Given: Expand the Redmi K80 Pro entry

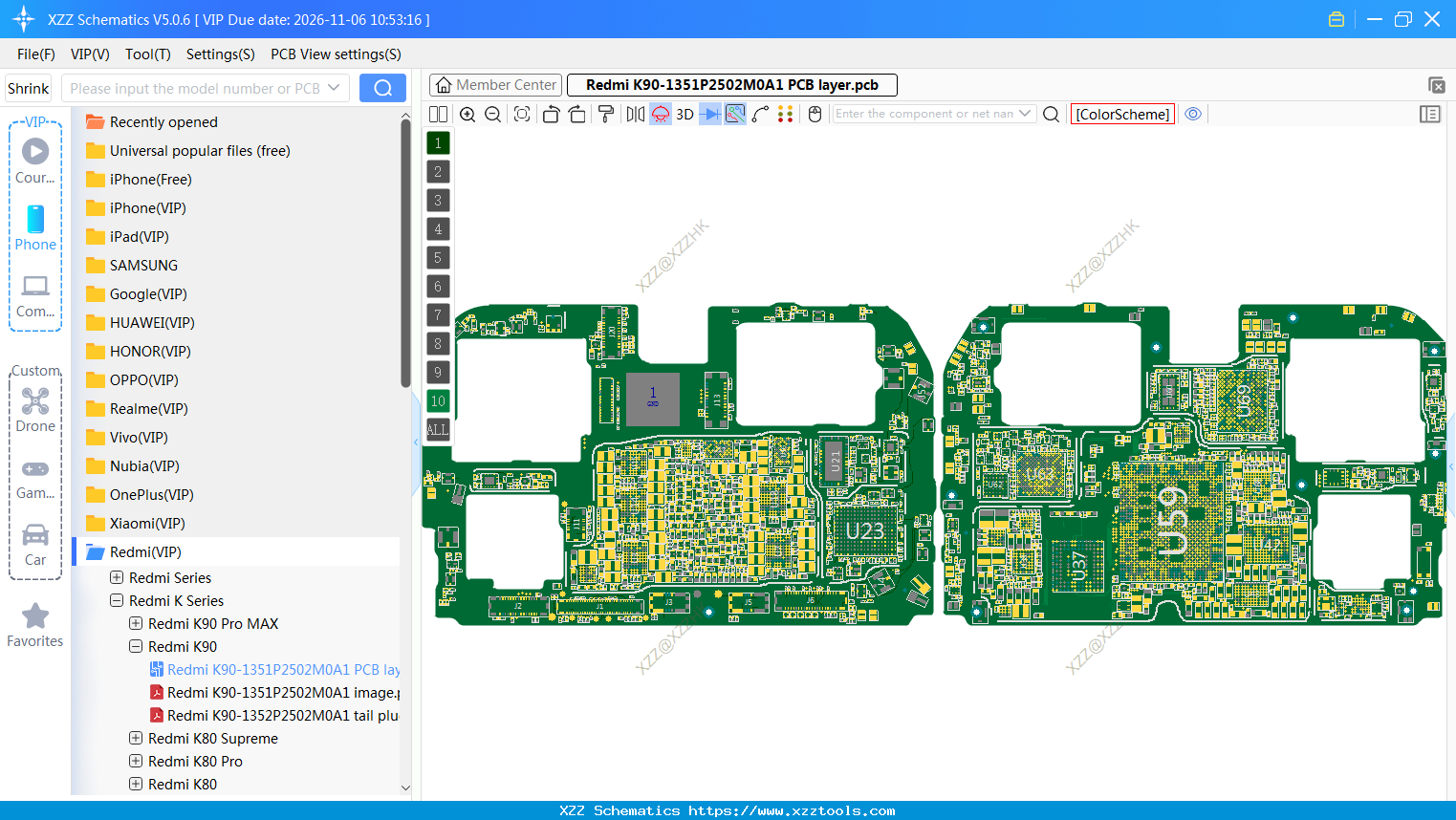Looking at the screenshot, I should (135, 761).
